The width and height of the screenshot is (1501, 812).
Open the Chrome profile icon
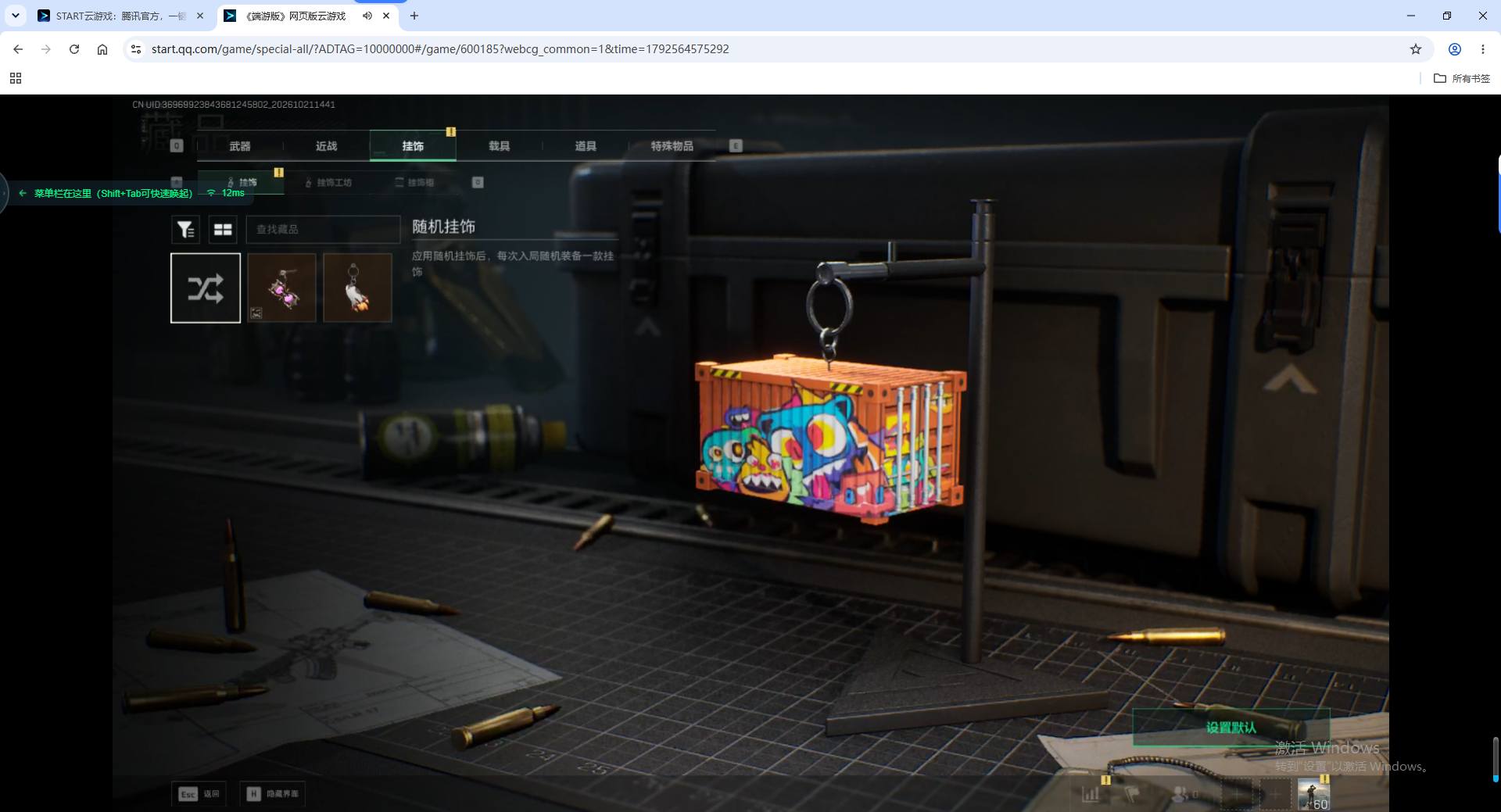(1455, 49)
